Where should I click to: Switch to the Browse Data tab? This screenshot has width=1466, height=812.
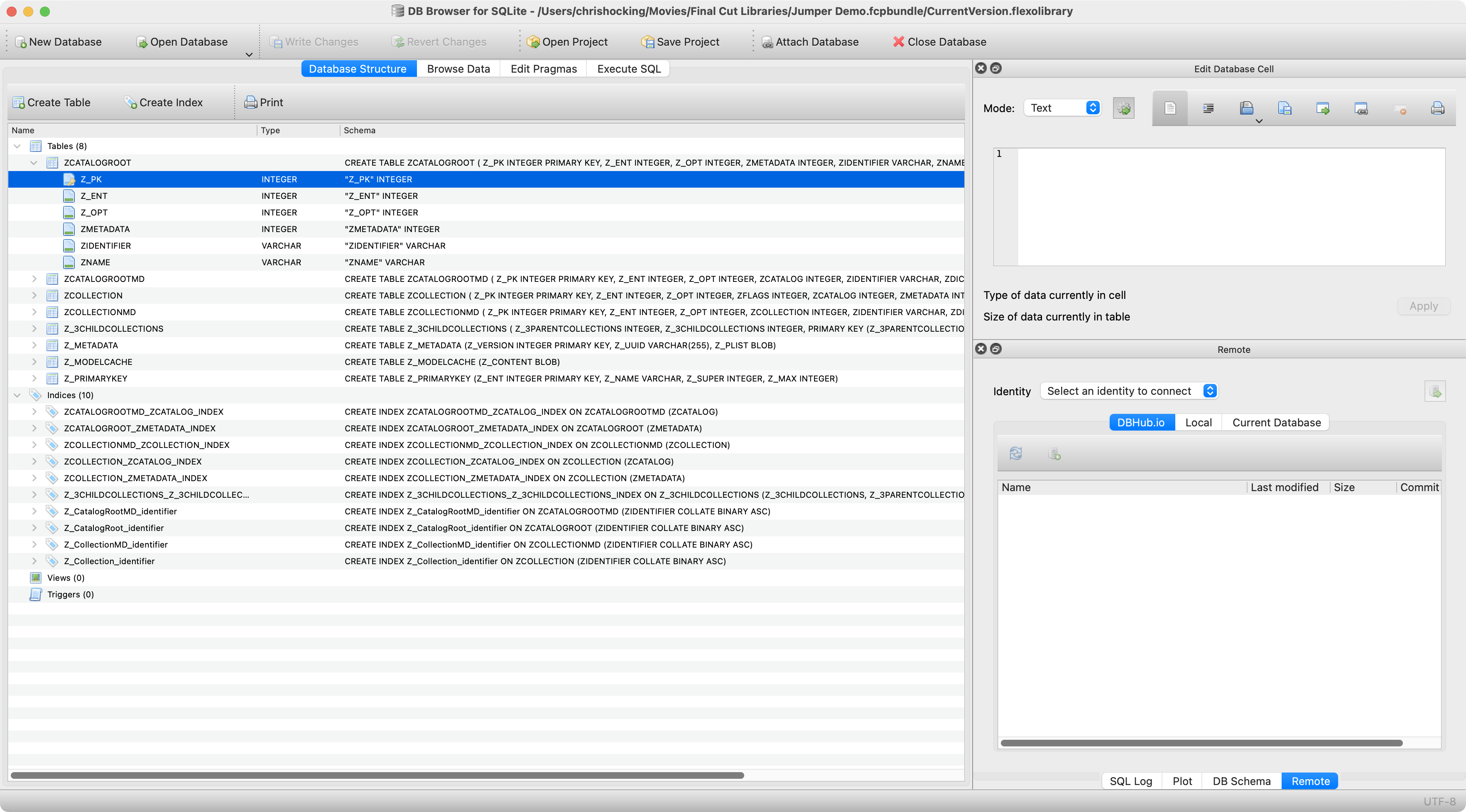pyautogui.click(x=458, y=69)
